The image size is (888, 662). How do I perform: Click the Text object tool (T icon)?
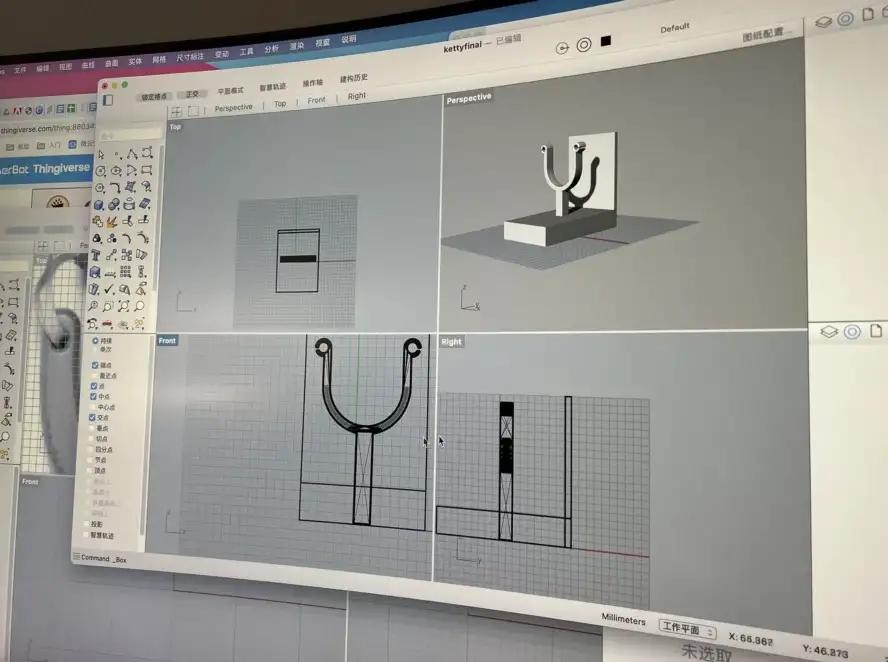[x=96, y=255]
